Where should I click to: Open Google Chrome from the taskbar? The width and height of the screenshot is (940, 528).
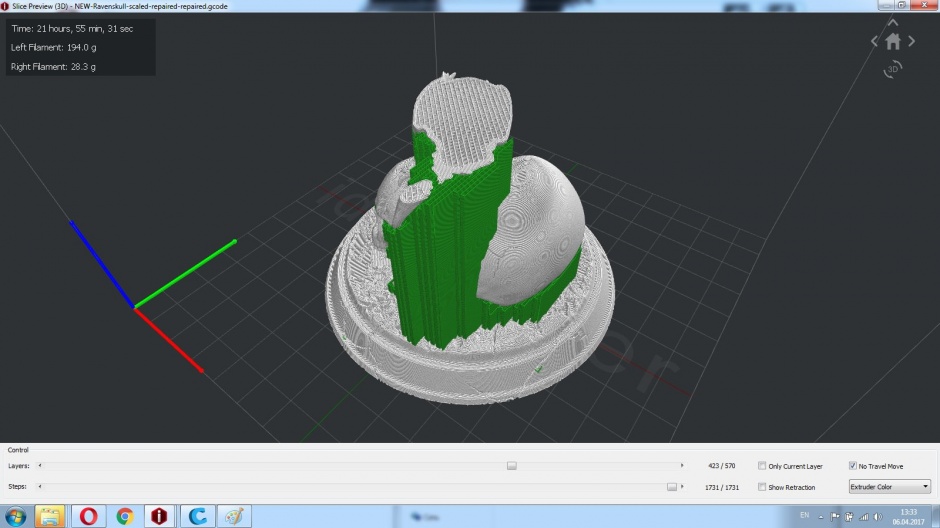click(x=125, y=516)
